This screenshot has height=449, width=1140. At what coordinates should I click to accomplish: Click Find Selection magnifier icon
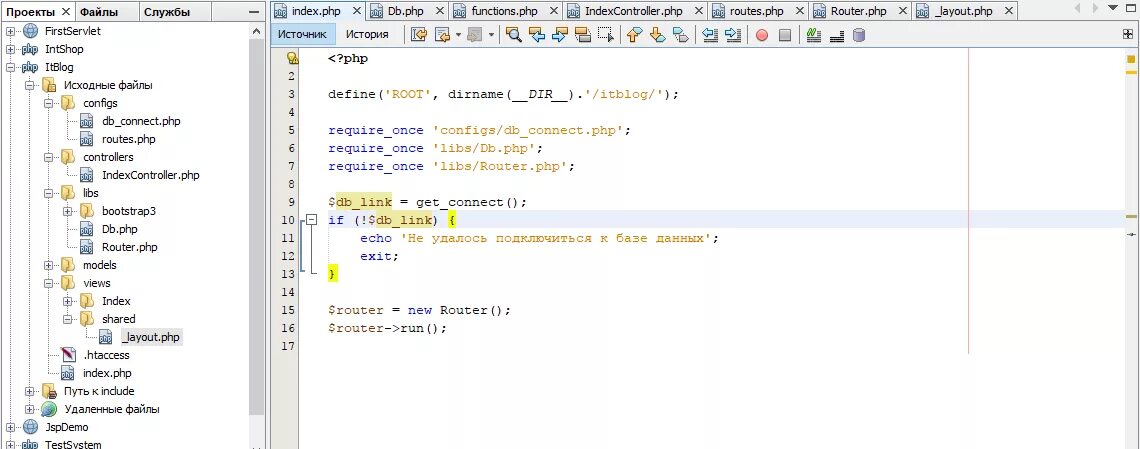click(x=514, y=34)
